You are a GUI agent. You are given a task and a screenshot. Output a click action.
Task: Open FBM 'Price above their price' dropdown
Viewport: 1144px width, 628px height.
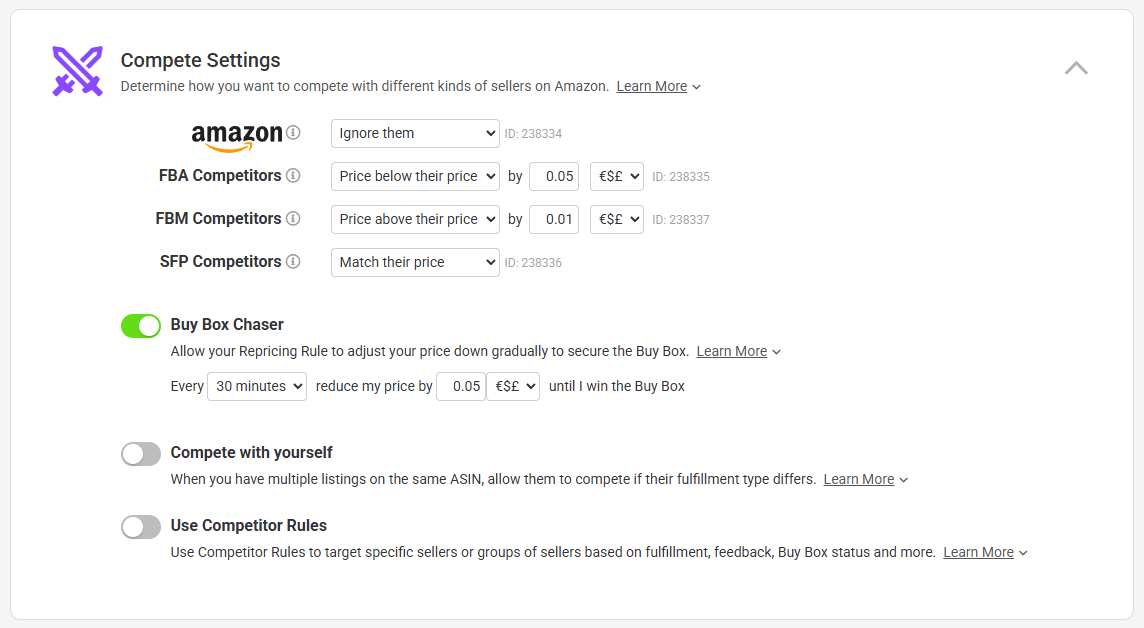(x=415, y=219)
